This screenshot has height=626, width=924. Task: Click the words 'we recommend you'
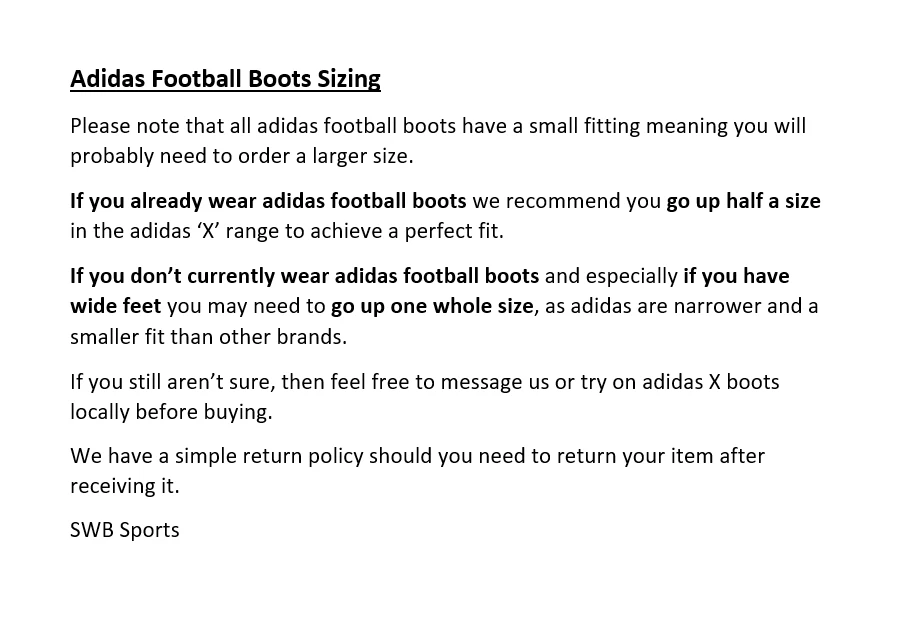(x=566, y=201)
